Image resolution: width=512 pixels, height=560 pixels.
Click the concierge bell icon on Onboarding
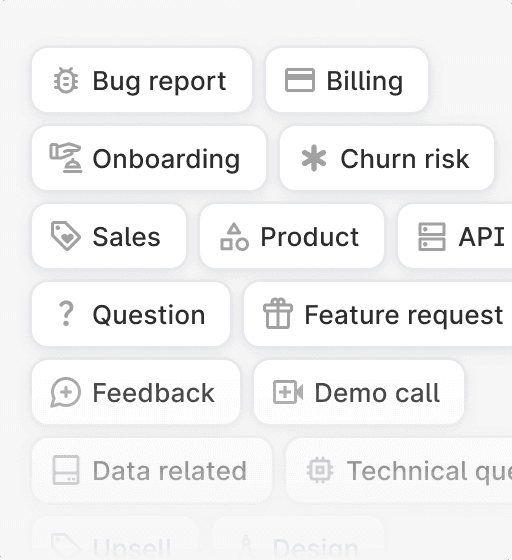coord(66,158)
